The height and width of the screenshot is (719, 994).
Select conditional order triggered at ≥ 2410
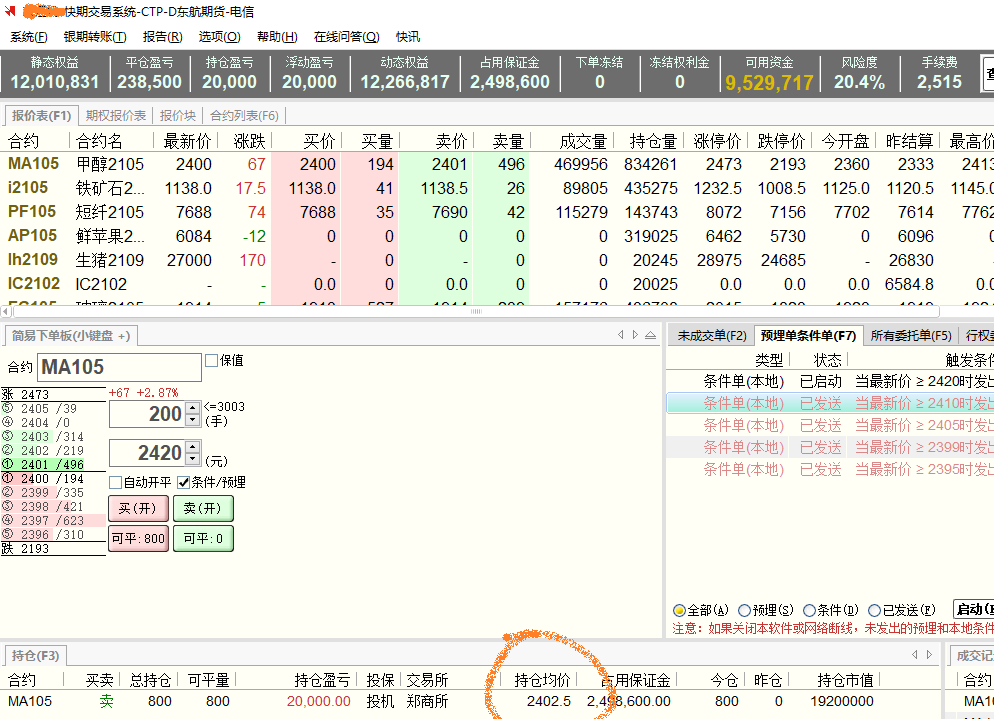point(830,403)
